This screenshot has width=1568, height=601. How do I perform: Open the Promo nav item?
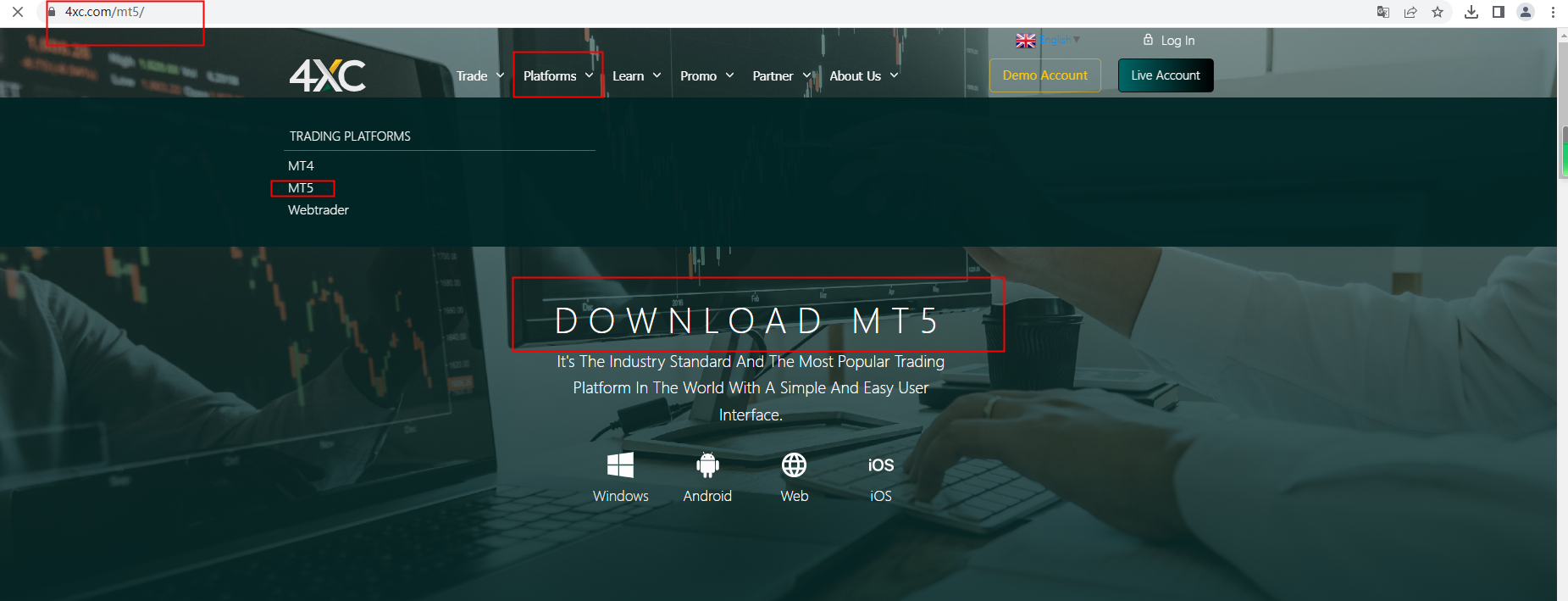698,75
